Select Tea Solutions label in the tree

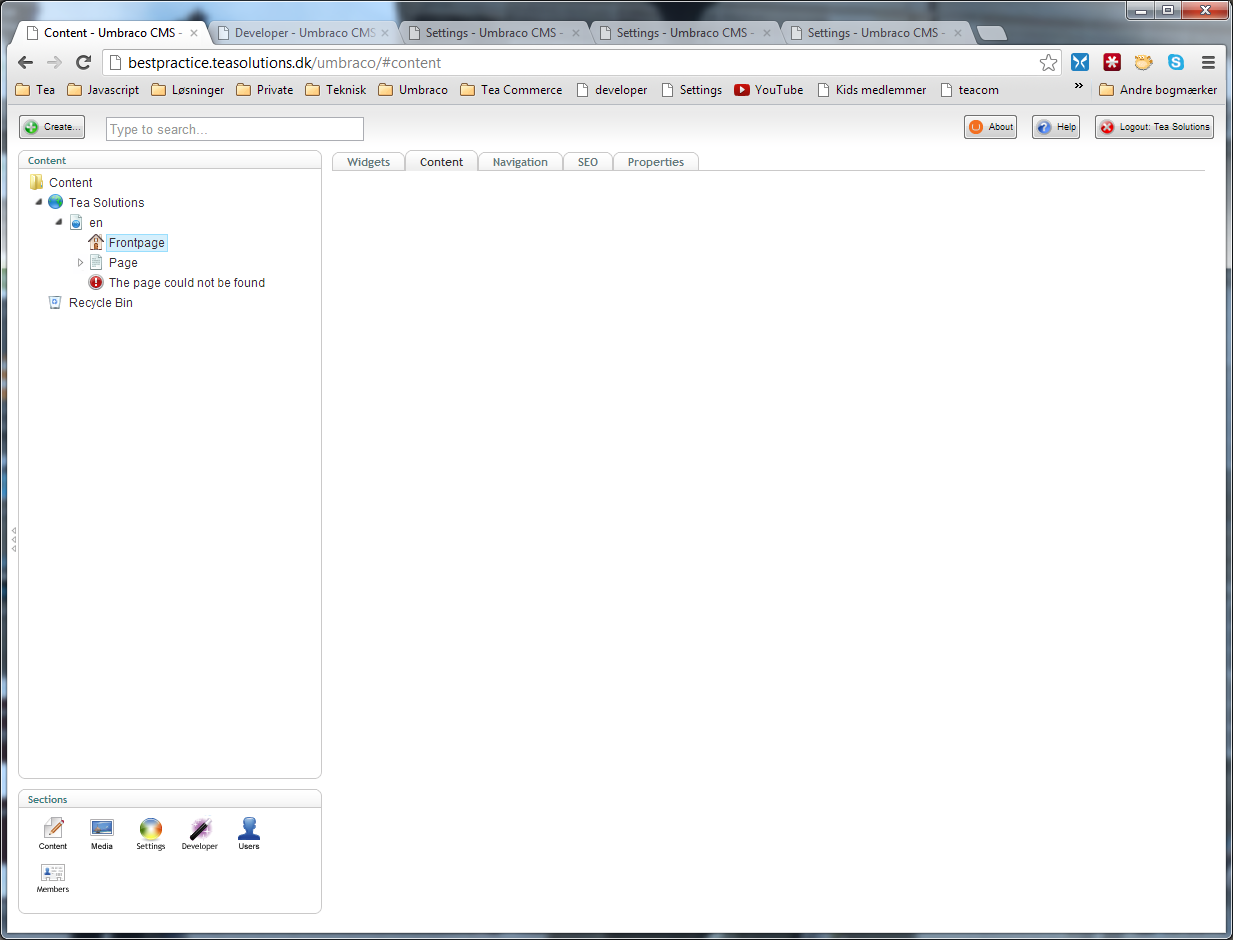[x=106, y=203]
